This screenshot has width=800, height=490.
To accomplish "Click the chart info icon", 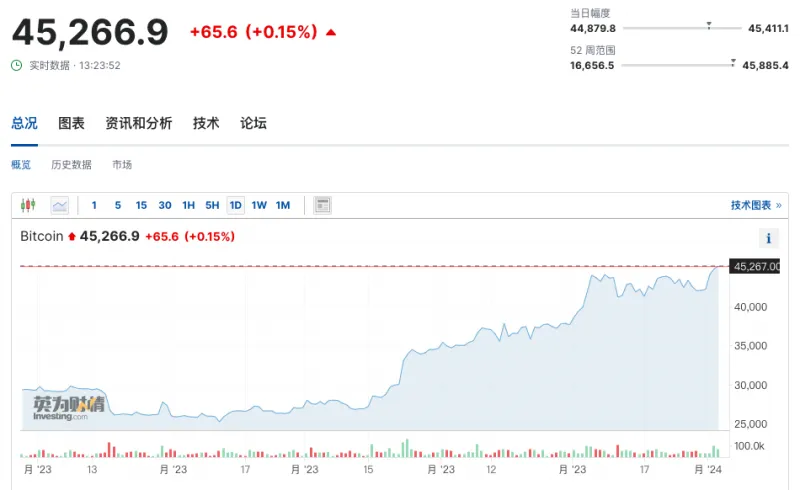I will tap(769, 238).
